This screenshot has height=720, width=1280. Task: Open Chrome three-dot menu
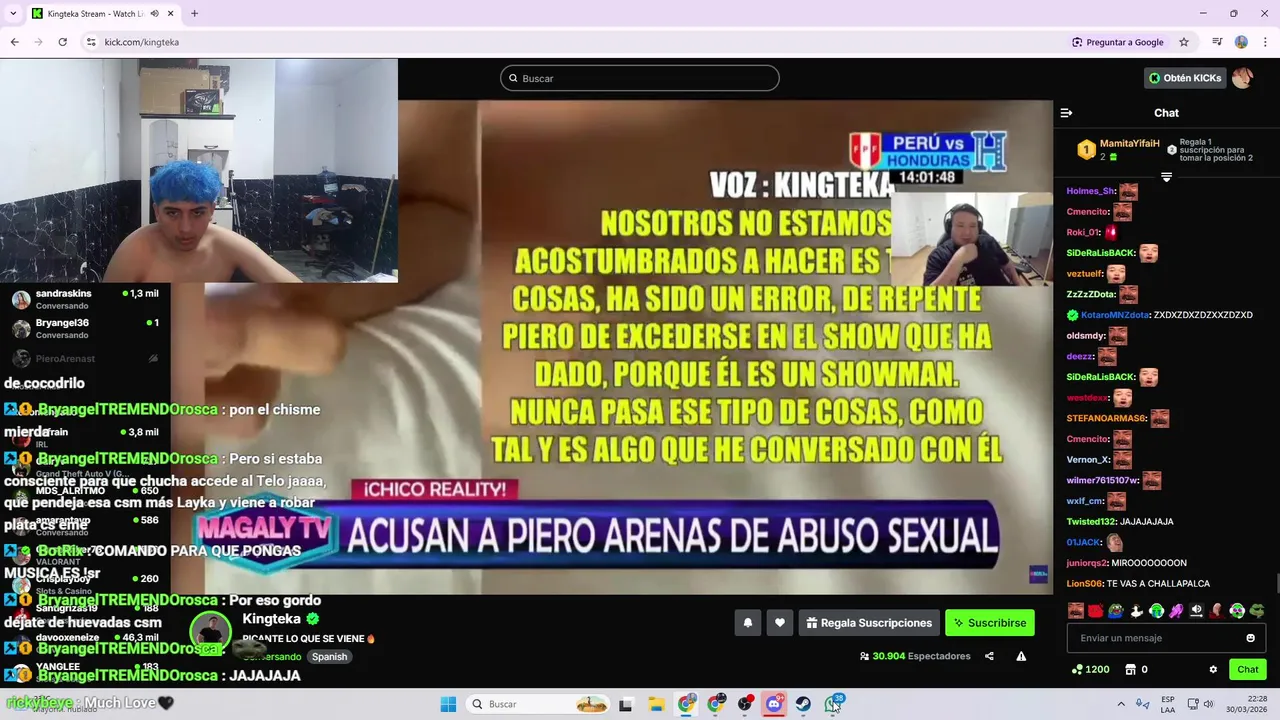(x=1264, y=42)
